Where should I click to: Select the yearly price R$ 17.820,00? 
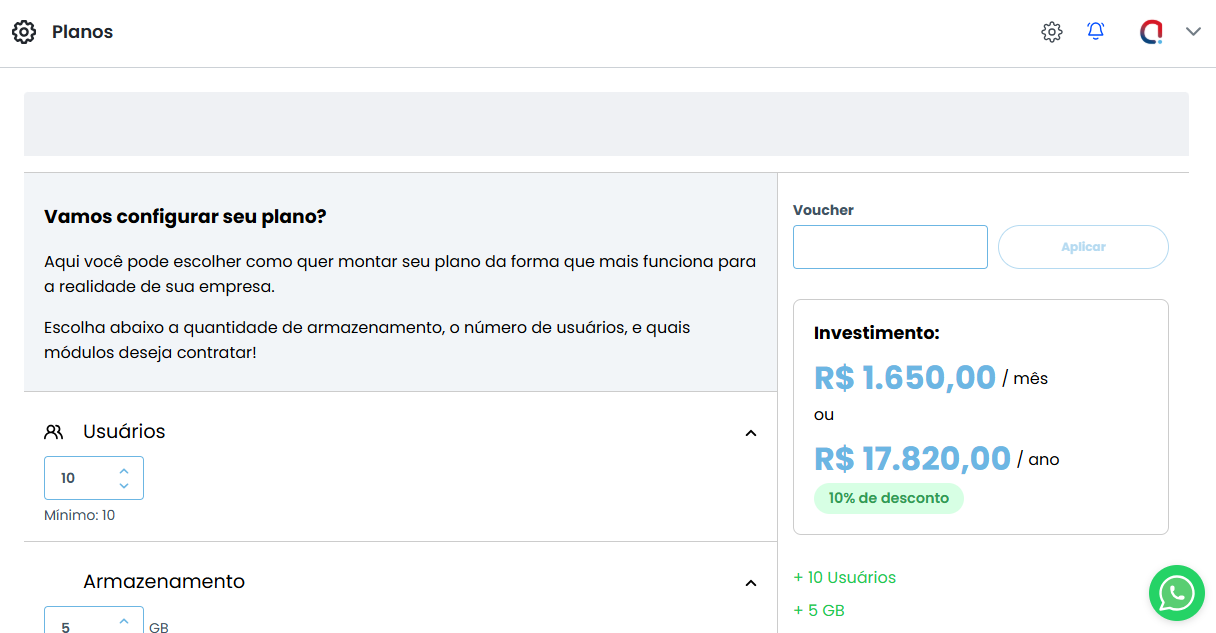pos(912,459)
